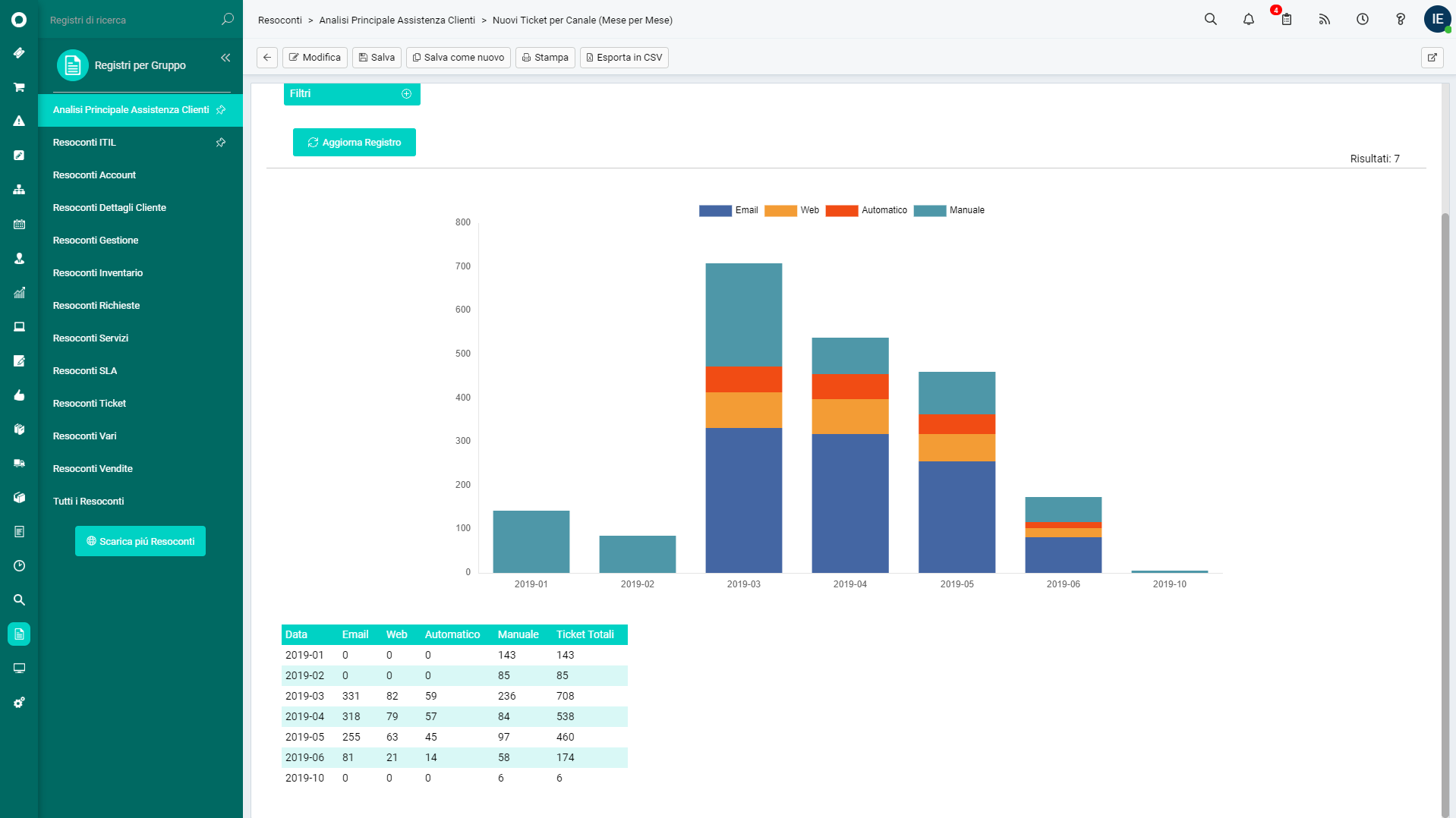
Task: Select Resoconti Ticket in sidebar
Action: pos(90,404)
